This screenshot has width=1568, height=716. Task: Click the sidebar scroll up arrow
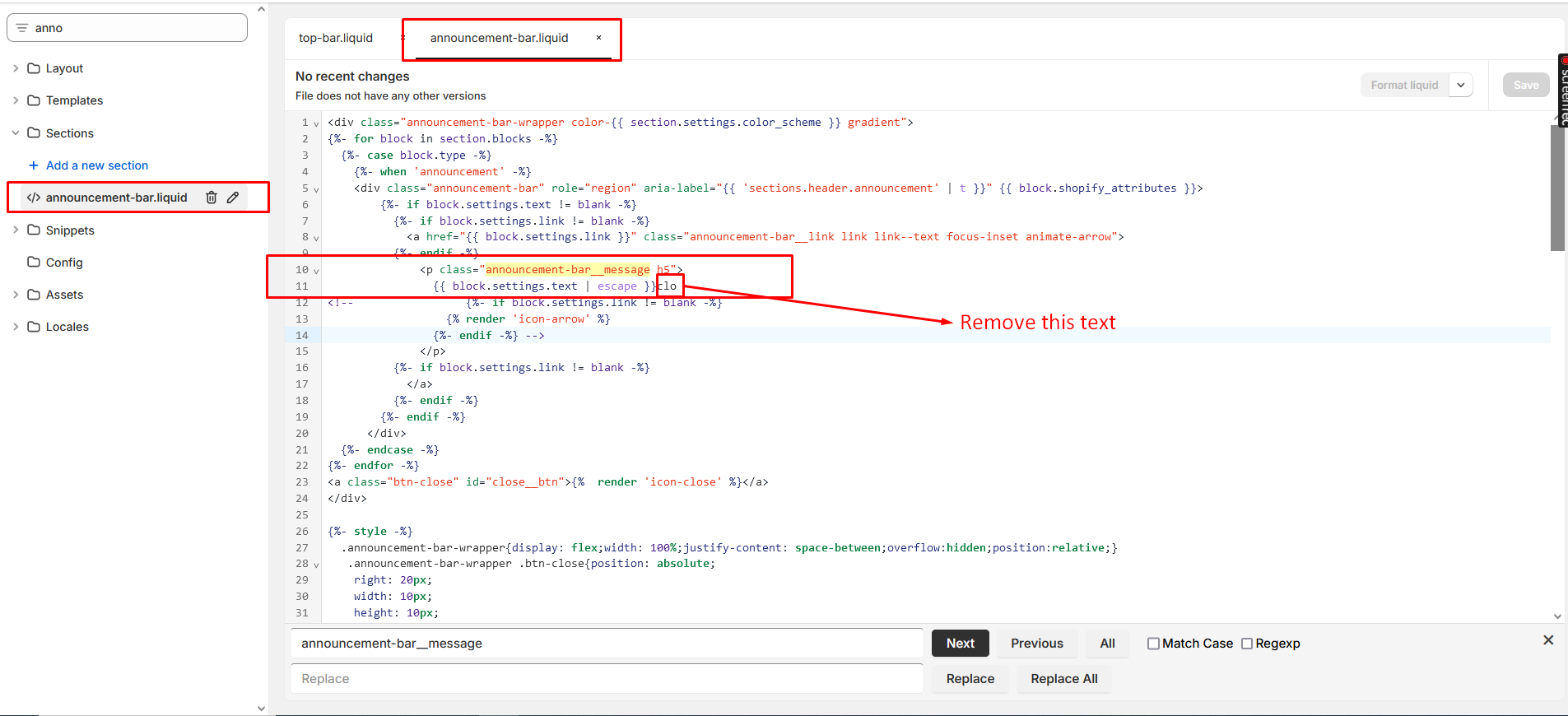pos(261,10)
